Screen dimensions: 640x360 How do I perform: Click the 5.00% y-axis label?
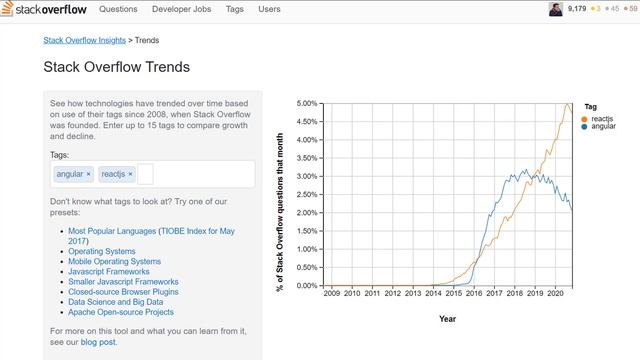click(x=307, y=104)
